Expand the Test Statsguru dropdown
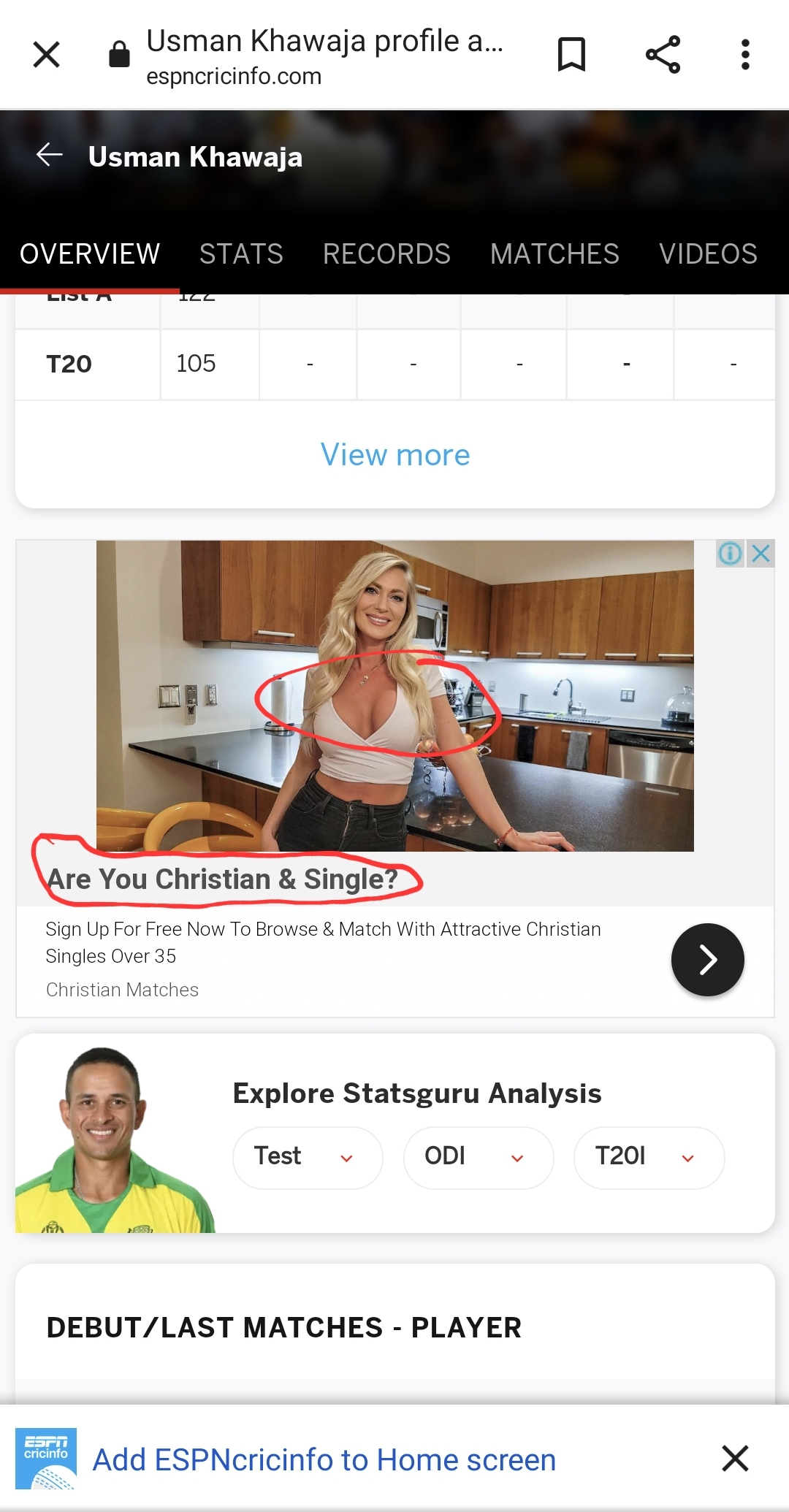Viewport: 789px width, 1512px height. [x=308, y=1158]
